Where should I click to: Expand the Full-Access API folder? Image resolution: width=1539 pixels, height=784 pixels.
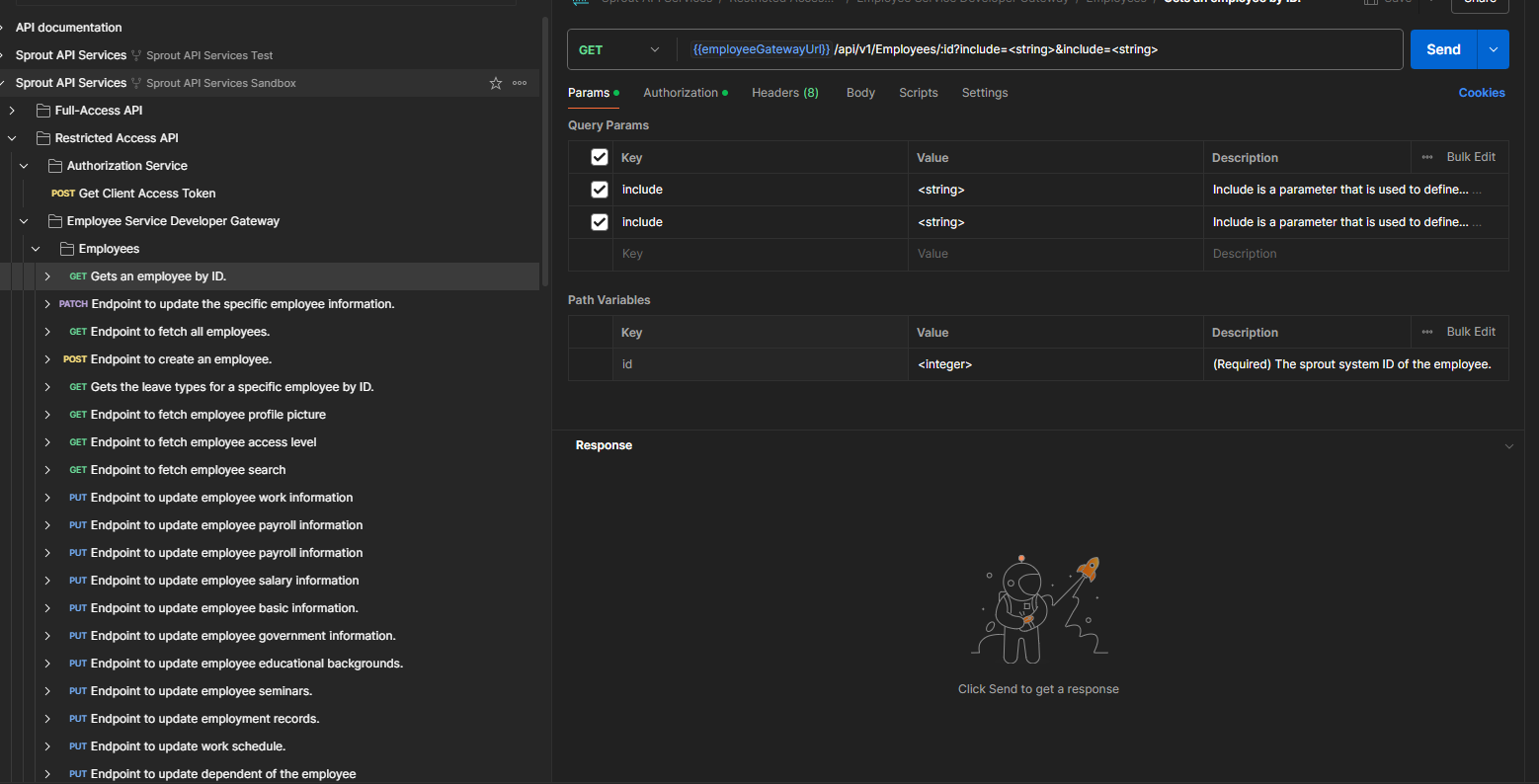click(12, 111)
